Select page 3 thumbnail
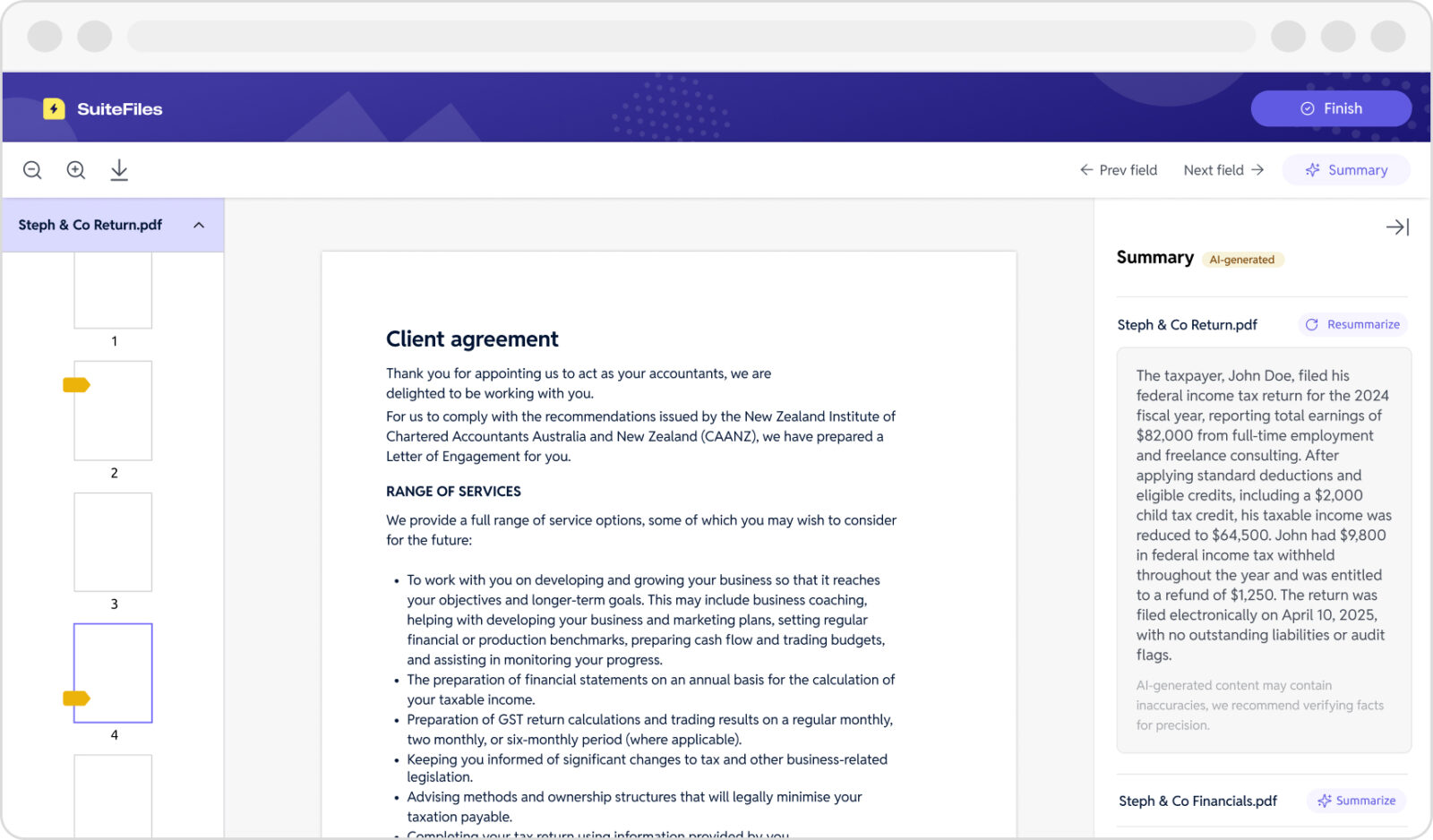The image size is (1433, 840). [x=113, y=542]
